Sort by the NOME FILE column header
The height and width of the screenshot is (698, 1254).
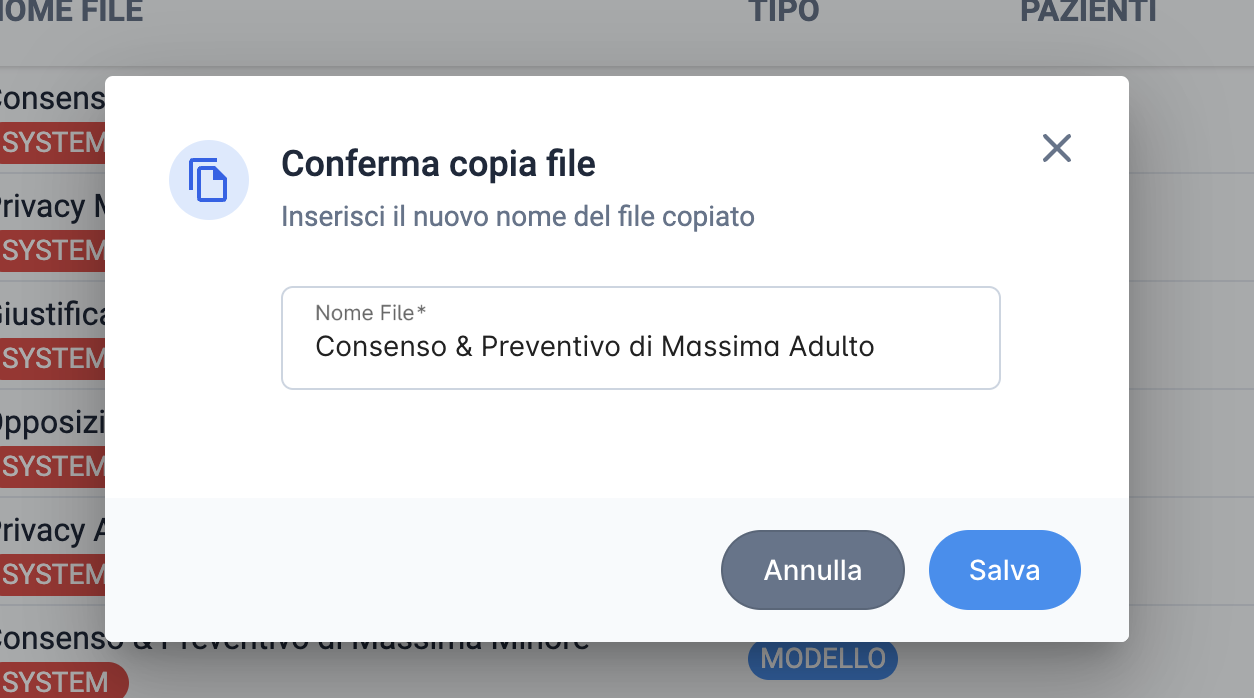pyautogui.click(x=70, y=11)
